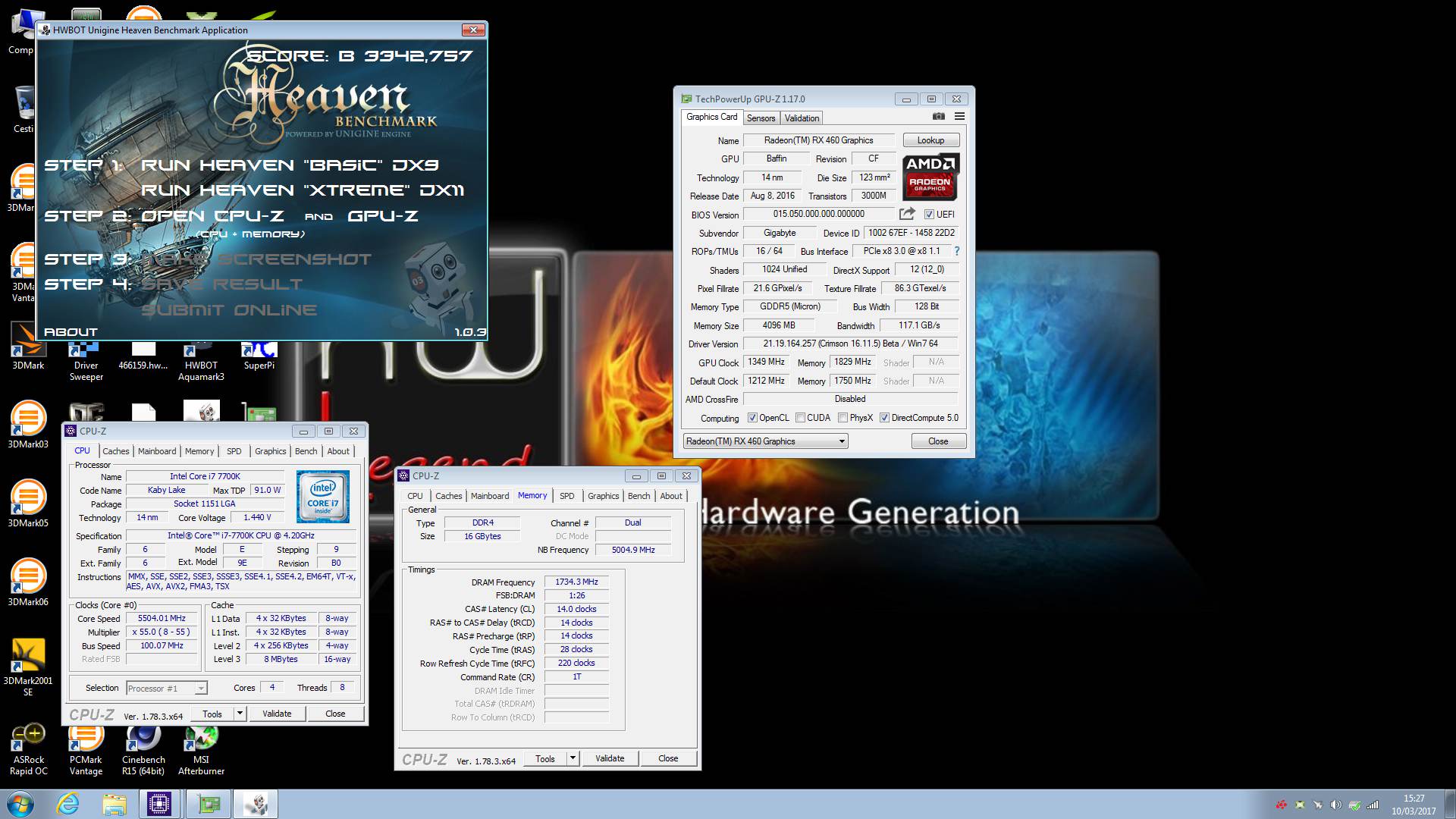Click Validate in the CPU-Z Memory window
Screen dimensions: 1456x819
coord(610,758)
